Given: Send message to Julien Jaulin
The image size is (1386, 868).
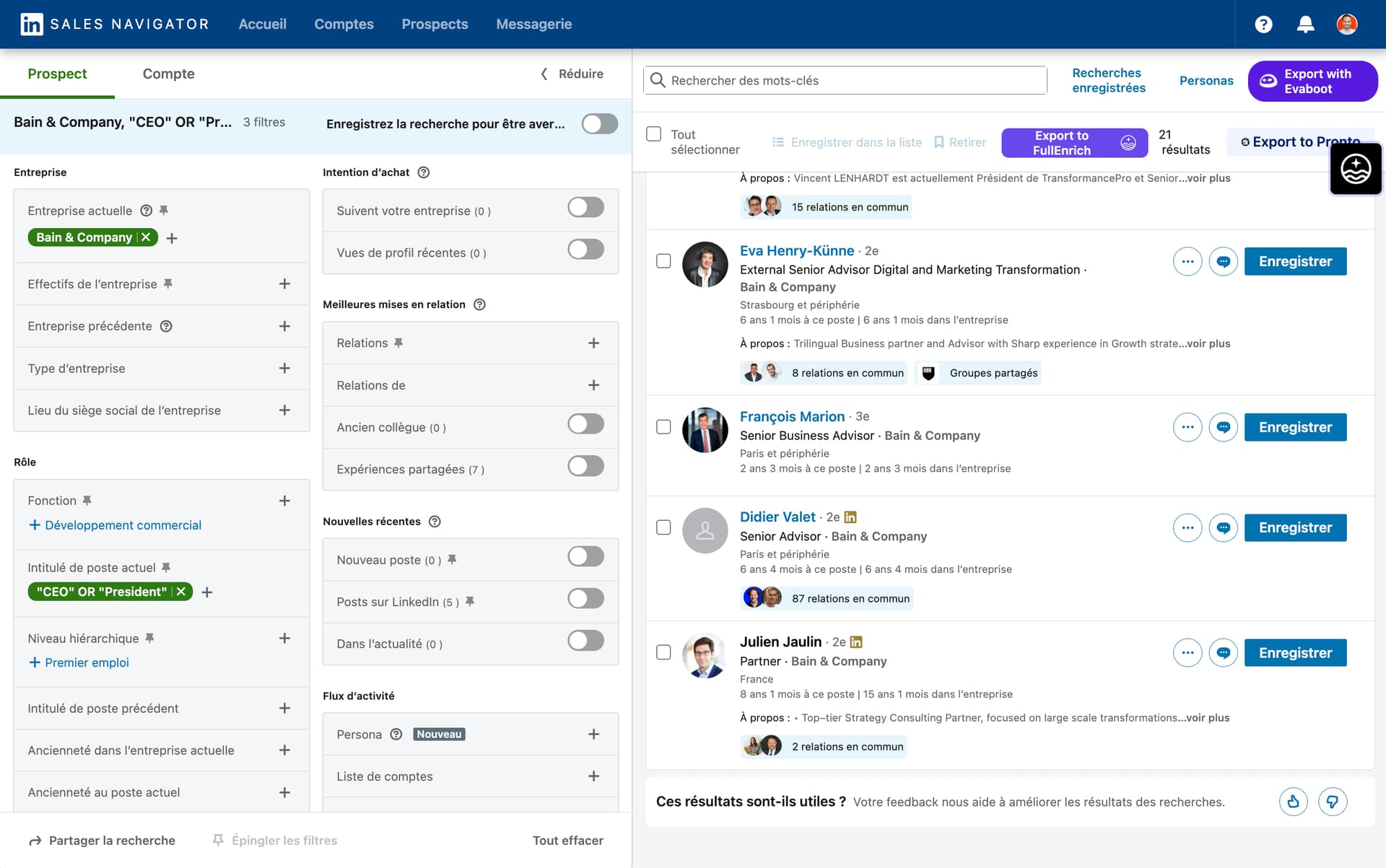Looking at the screenshot, I should click(x=1224, y=652).
